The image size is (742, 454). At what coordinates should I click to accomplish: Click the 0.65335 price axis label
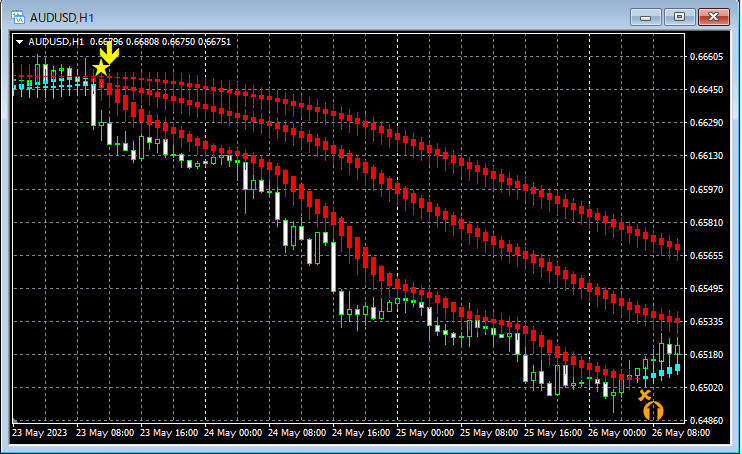[x=707, y=322]
